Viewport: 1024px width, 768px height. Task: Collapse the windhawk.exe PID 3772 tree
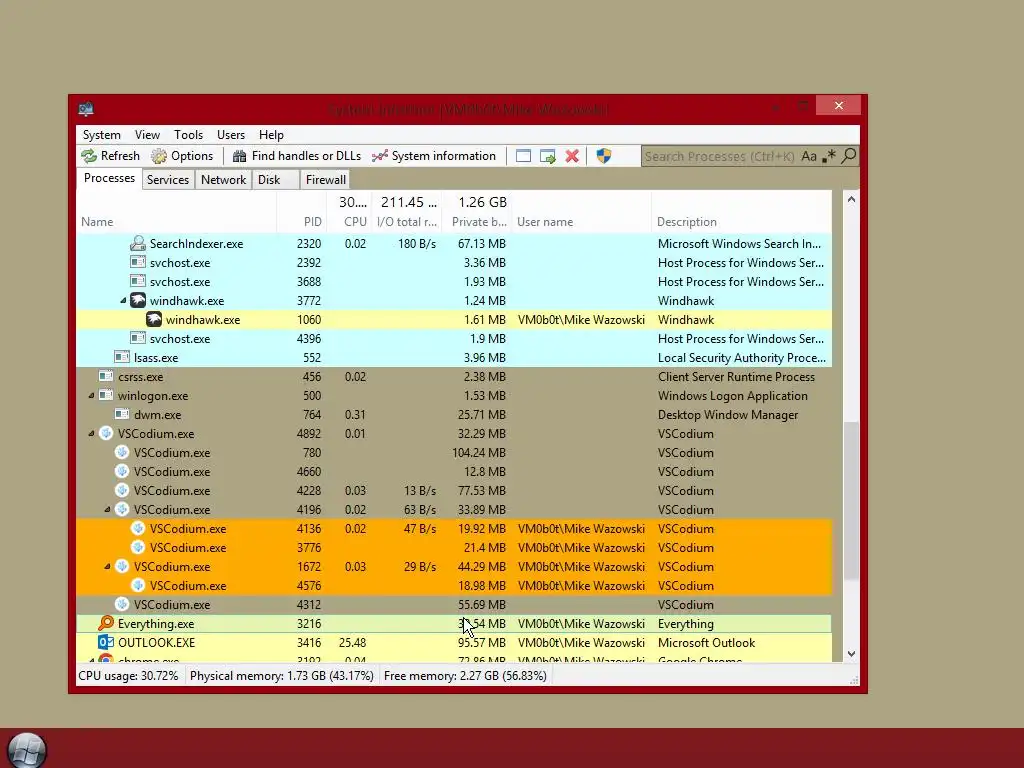click(123, 300)
